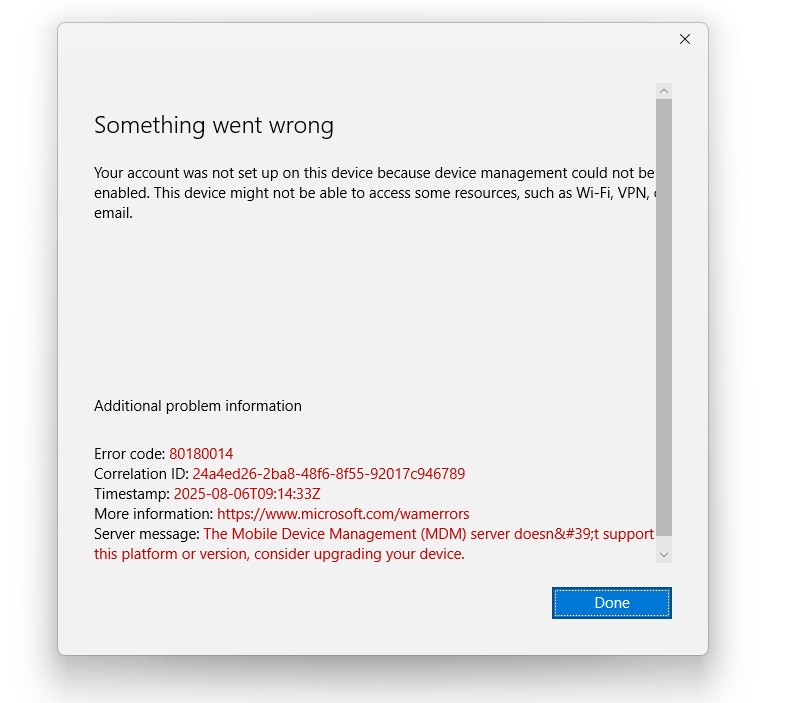Viewport: 803px width, 703px height.
Task: Click the scrollbar up arrow
Action: [664, 91]
